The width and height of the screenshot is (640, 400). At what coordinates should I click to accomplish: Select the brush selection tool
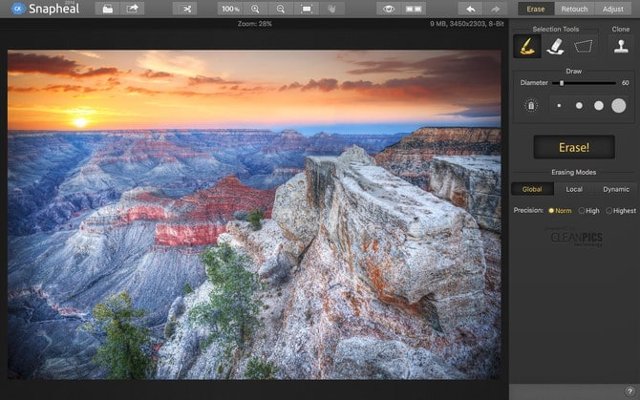pyautogui.click(x=526, y=46)
